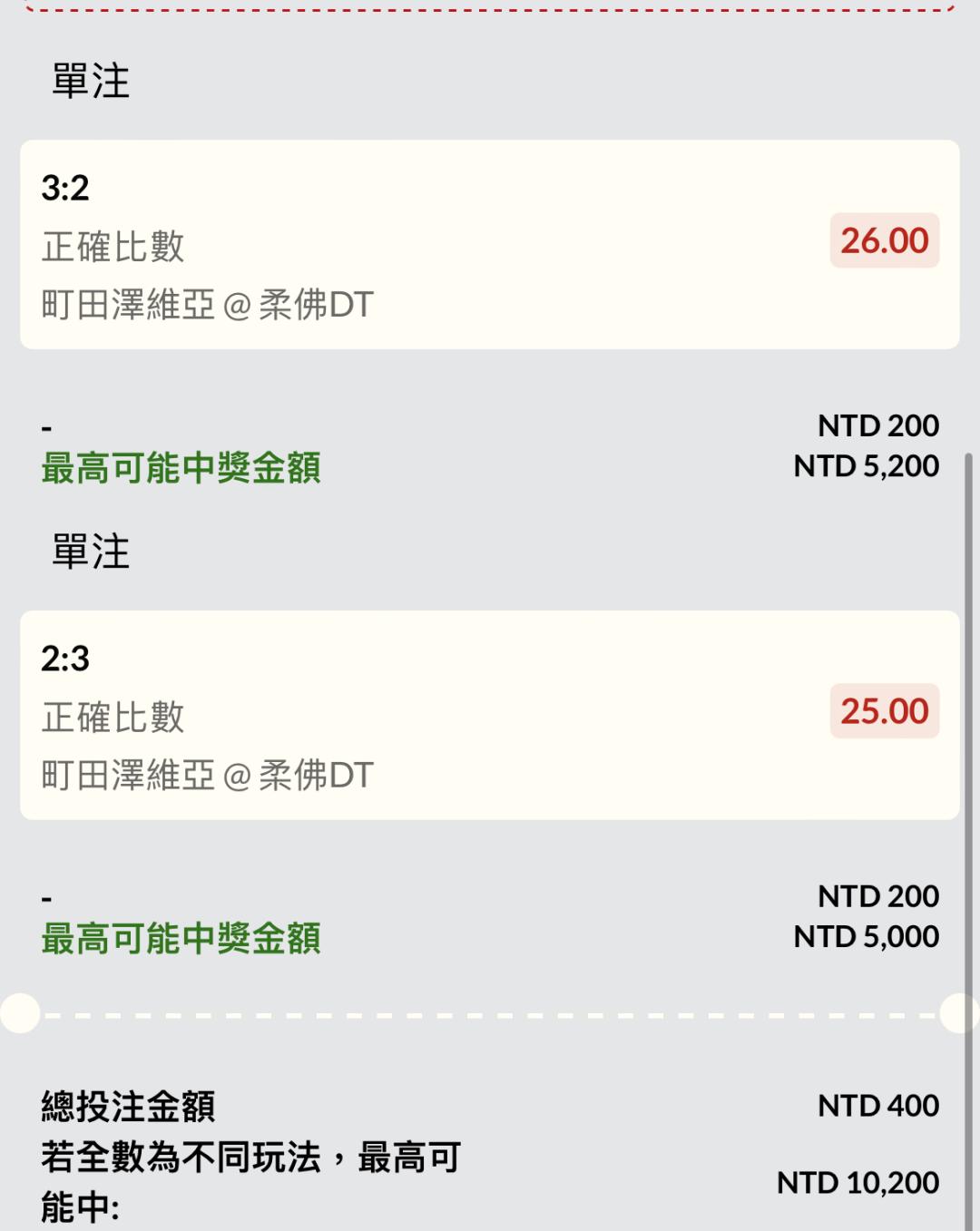The width and height of the screenshot is (980, 1231).
Task: Click the 26.00 odds badge
Action: pos(884,240)
